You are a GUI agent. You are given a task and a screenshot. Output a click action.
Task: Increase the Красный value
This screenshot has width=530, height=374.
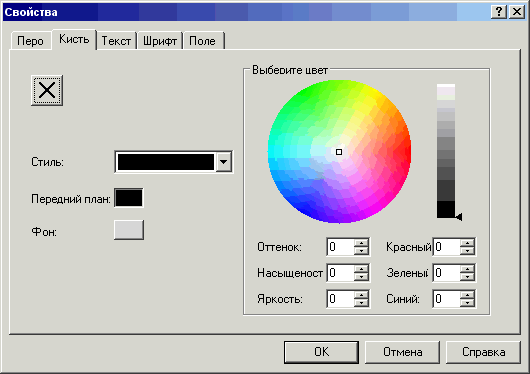pyautogui.click(x=467, y=243)
